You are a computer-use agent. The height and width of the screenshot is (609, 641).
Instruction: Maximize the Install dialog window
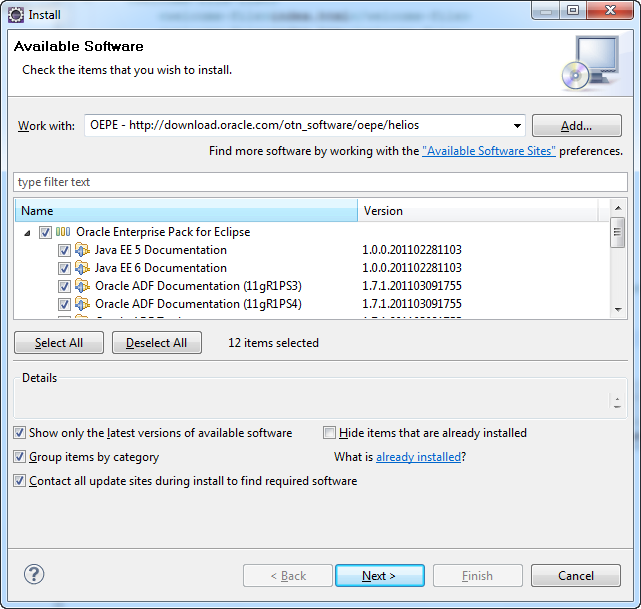tap(573, 10)
